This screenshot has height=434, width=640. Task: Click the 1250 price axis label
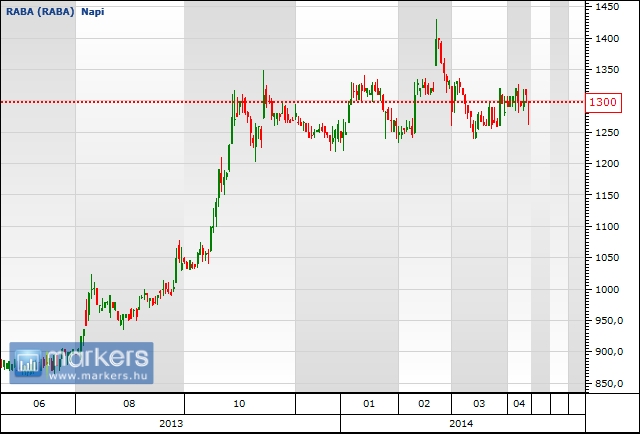click(606, 133)
